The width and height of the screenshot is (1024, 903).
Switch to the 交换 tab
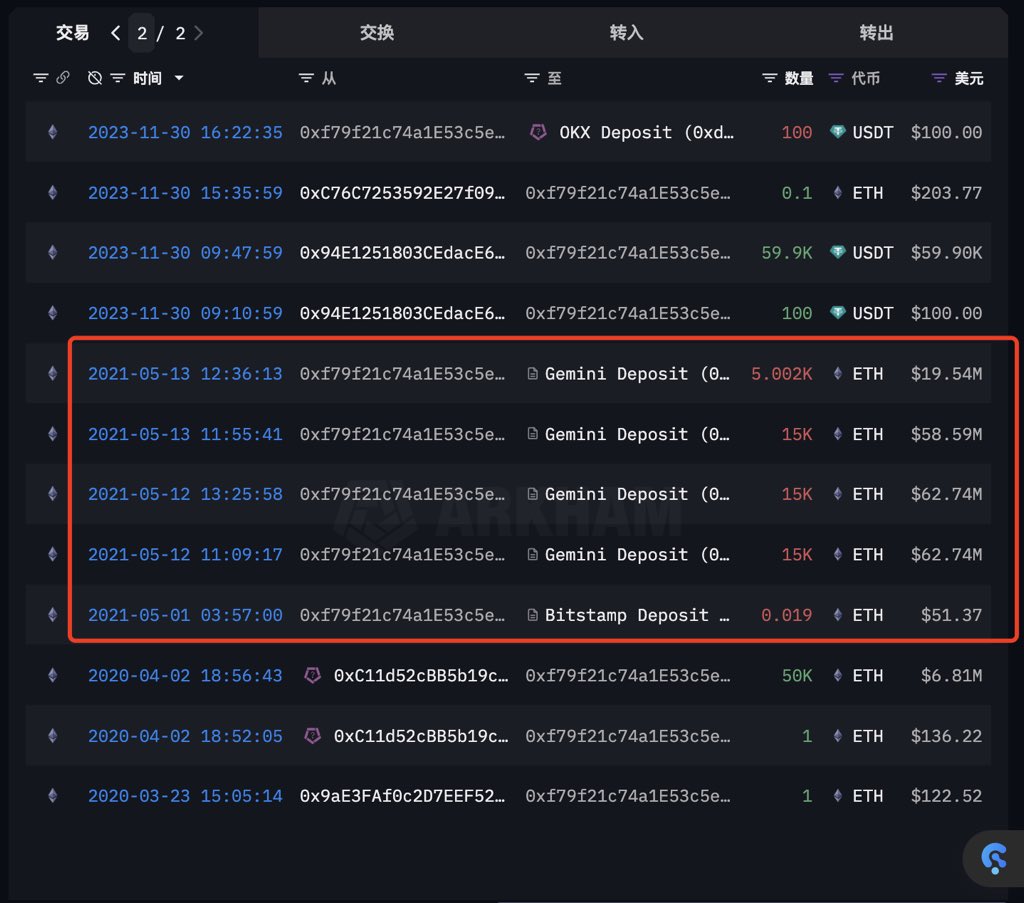(x=377, y=33)
